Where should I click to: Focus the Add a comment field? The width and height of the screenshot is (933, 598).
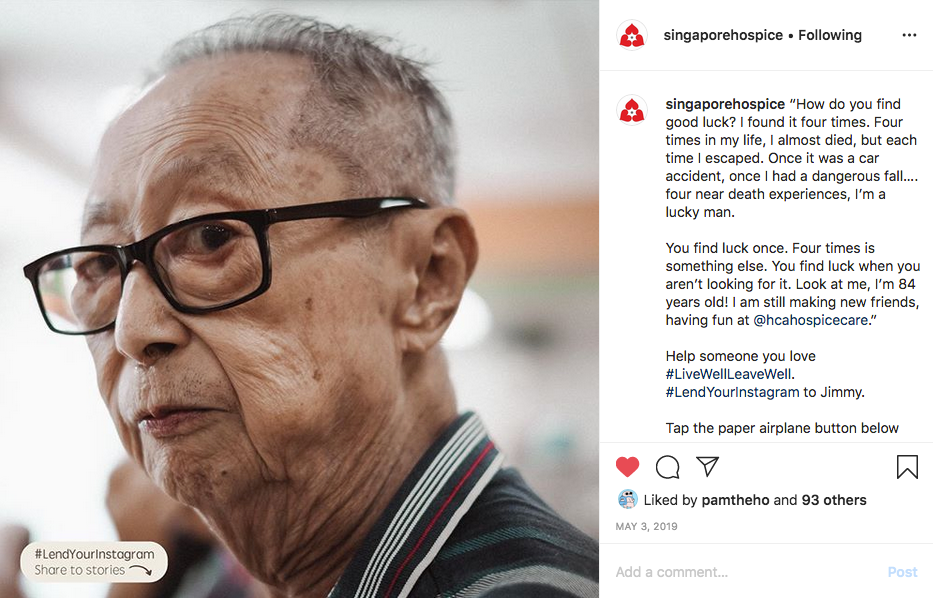744,572
